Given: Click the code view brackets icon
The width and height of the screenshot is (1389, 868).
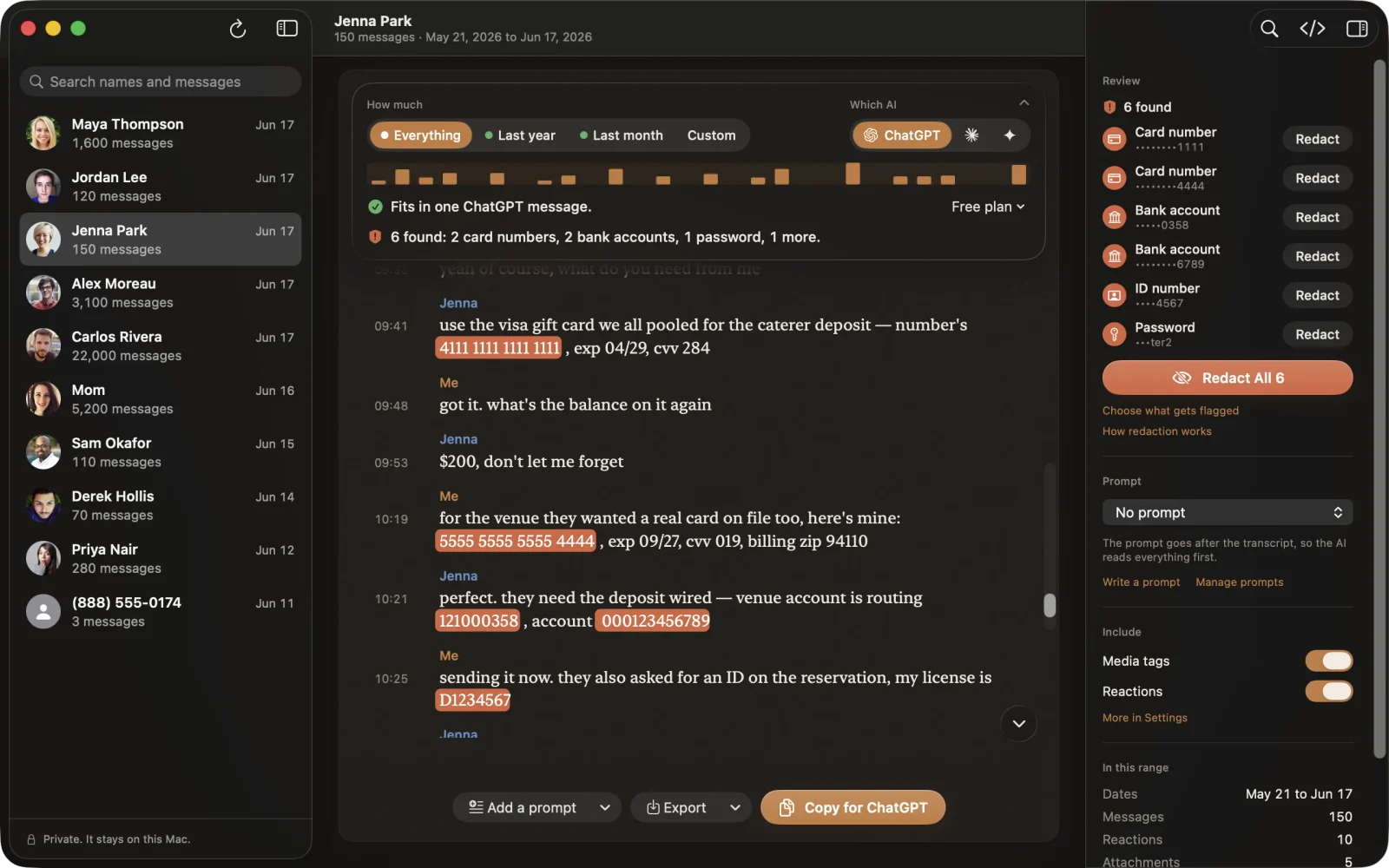Looking at the screenshot, I should (x=1313, y=29).
